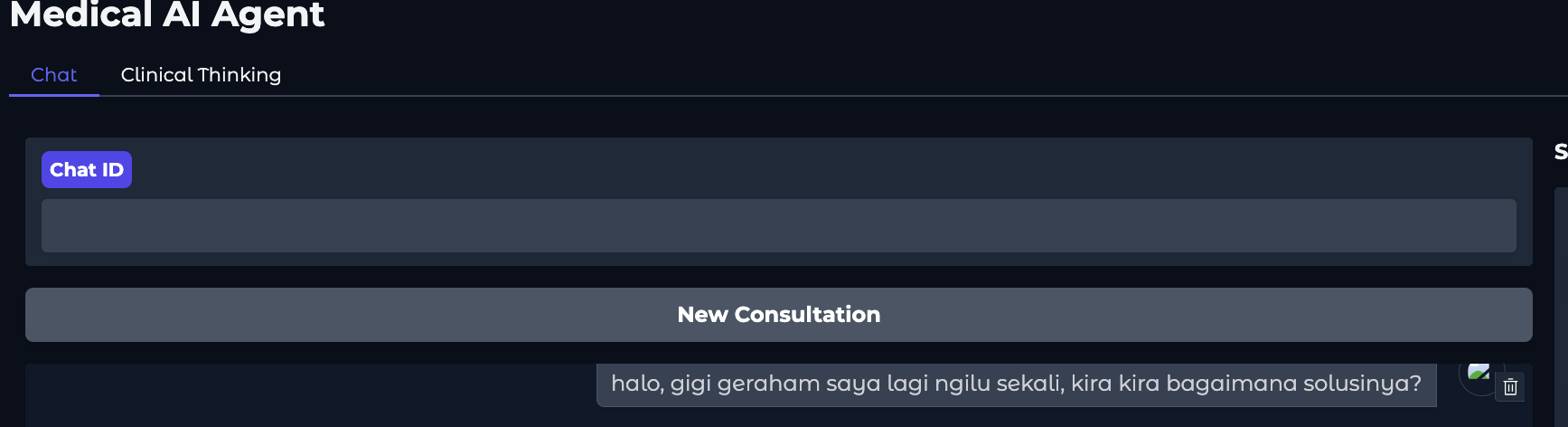Open the Clinical Thinking view

pos(201,75)
